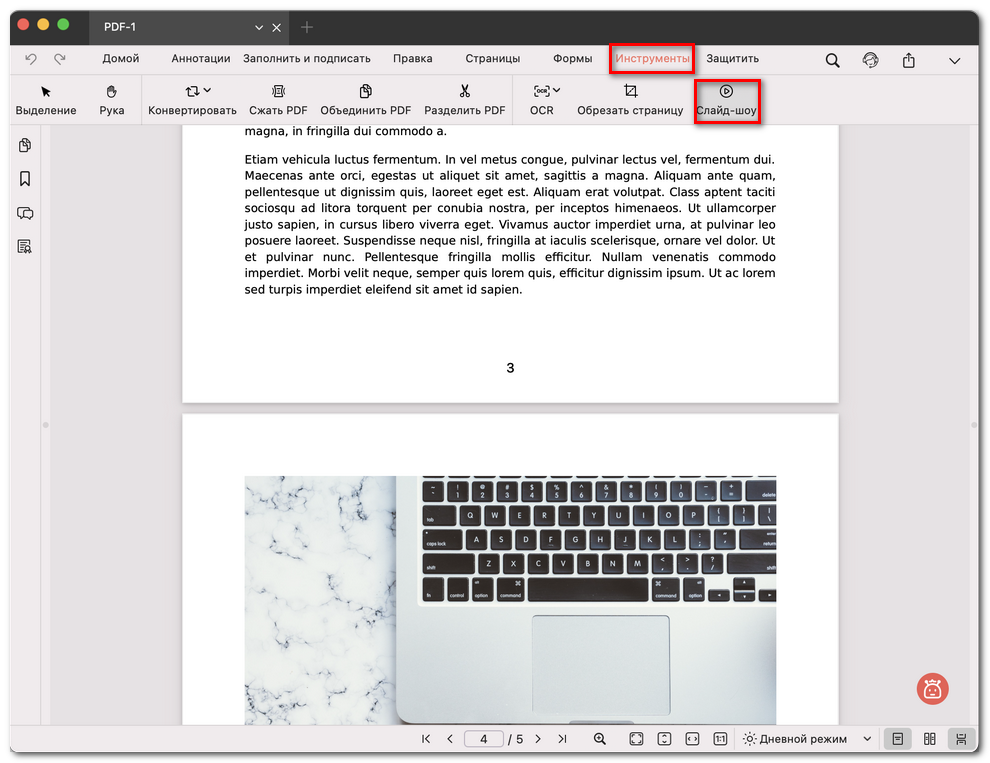Show the annotations panel in the sidebar
This screenshot has width=990, height=763.
[24, 213]
